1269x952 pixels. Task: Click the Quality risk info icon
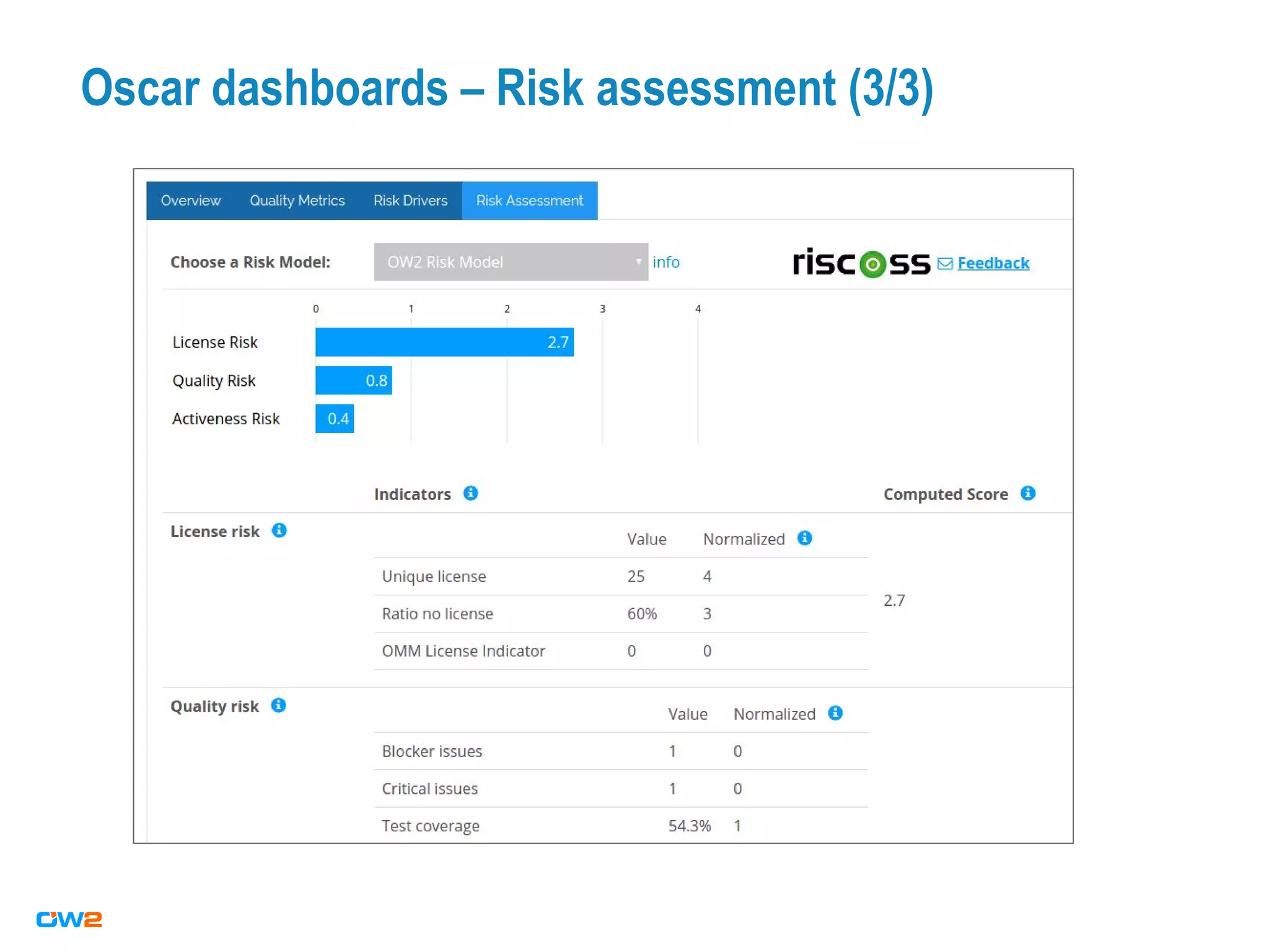click(x=279, y=705)
